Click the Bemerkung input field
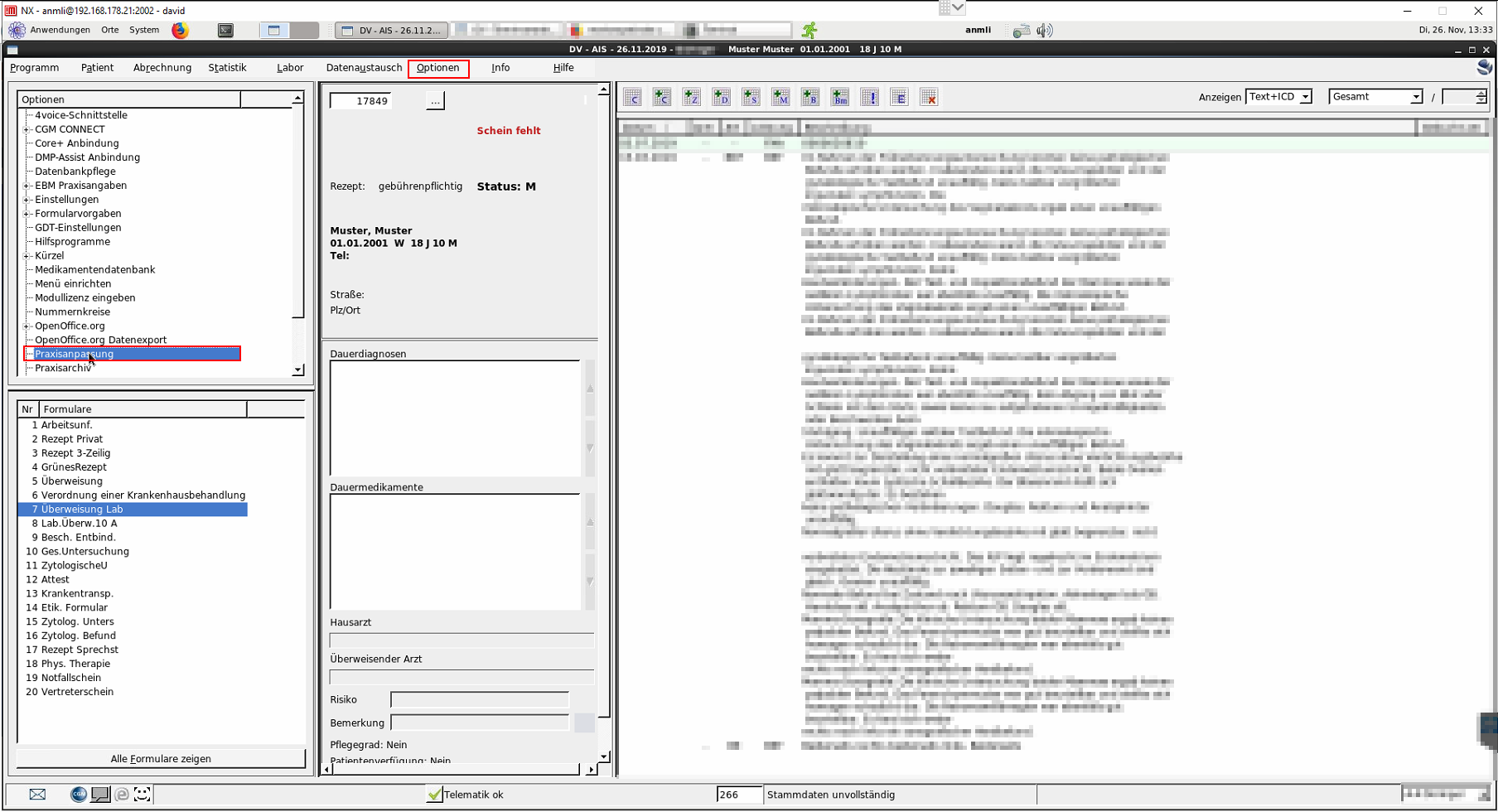Image resolution: width=1498 pixels, height=812 pixels. tap(480, 723)
